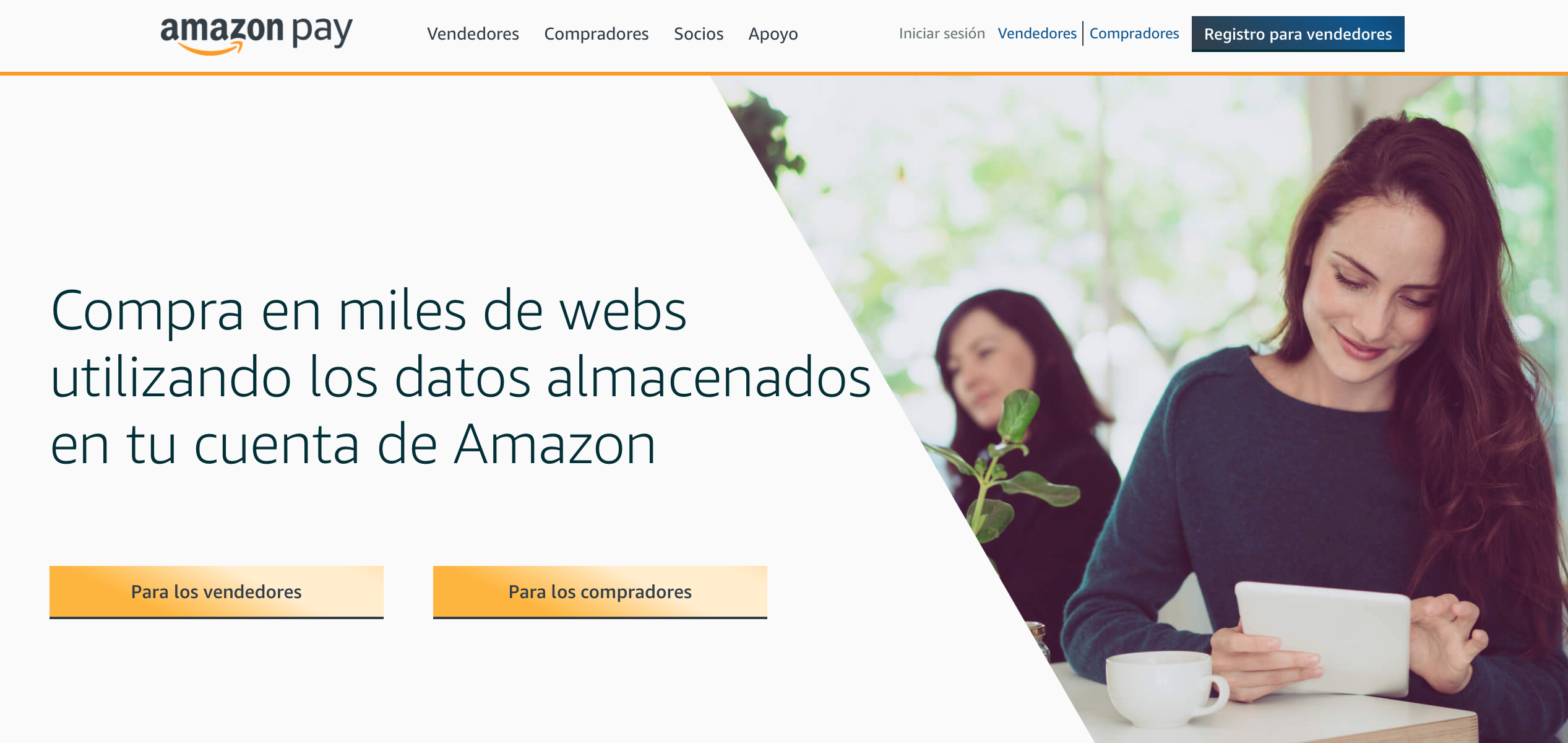The height and width of the screenshot is (743, 1568).
Task: Click the Amazon Pay logo
Action: 256,35
